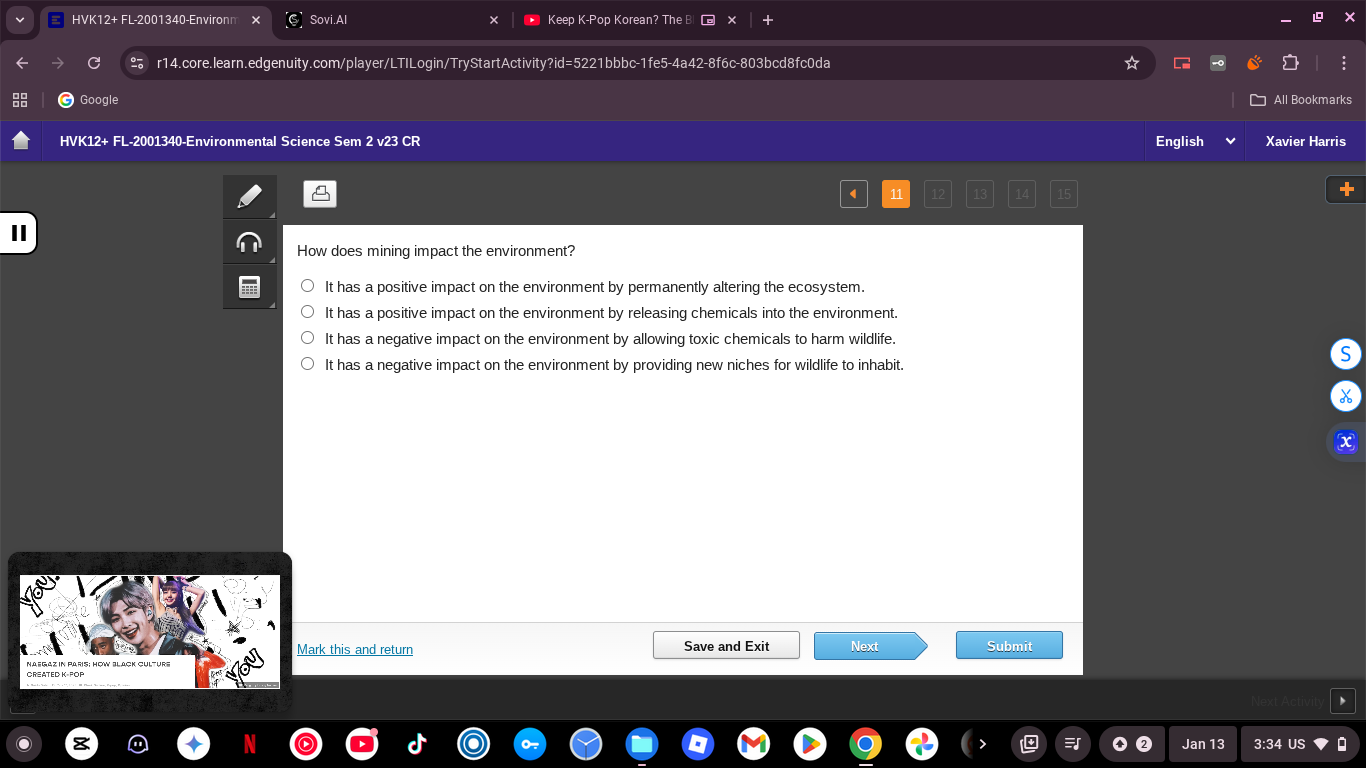
Task: Expand the Chrome tab search dropdown
Action: (20, 20)
